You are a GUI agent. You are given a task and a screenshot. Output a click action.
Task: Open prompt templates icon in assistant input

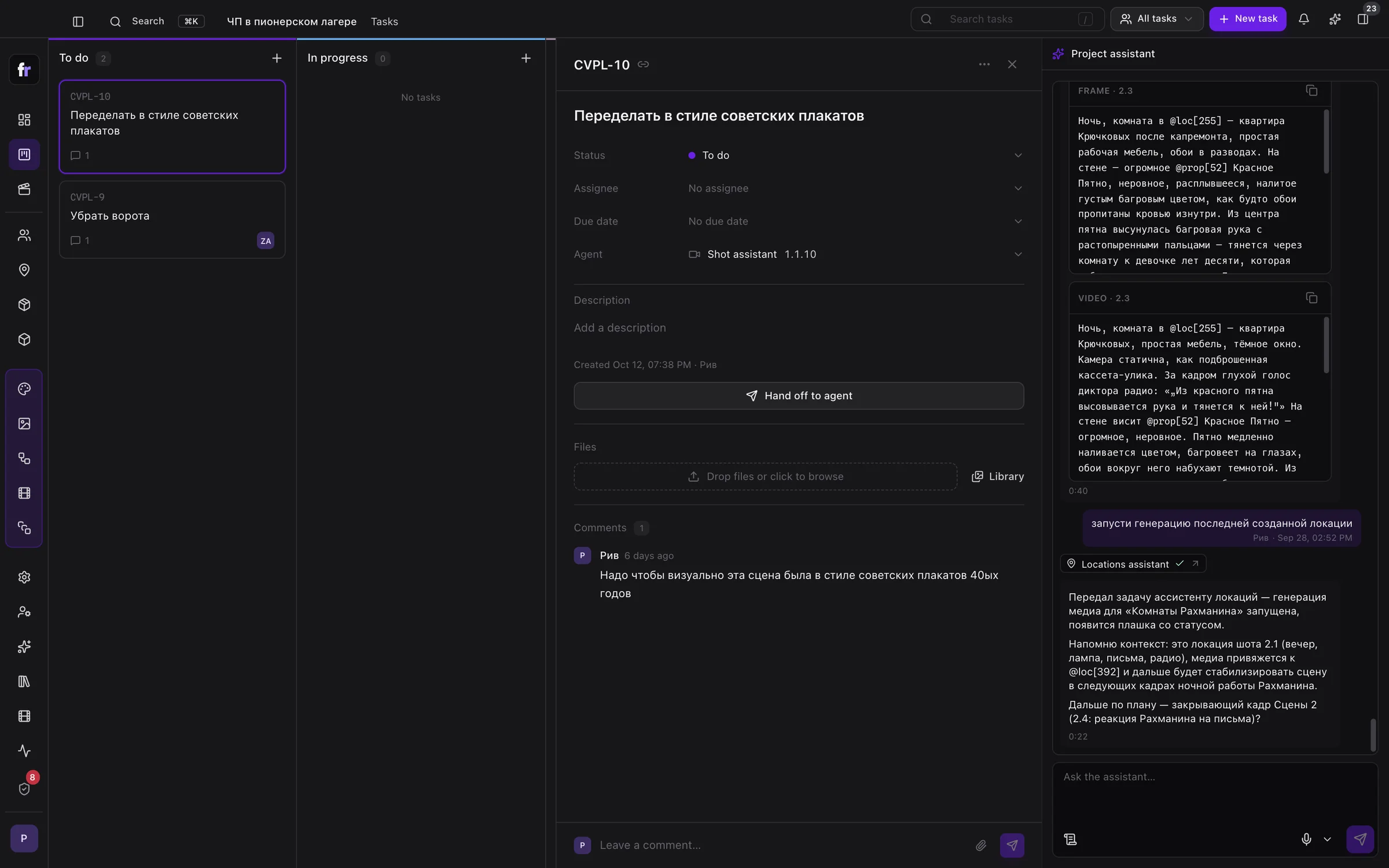point(1070,839)
